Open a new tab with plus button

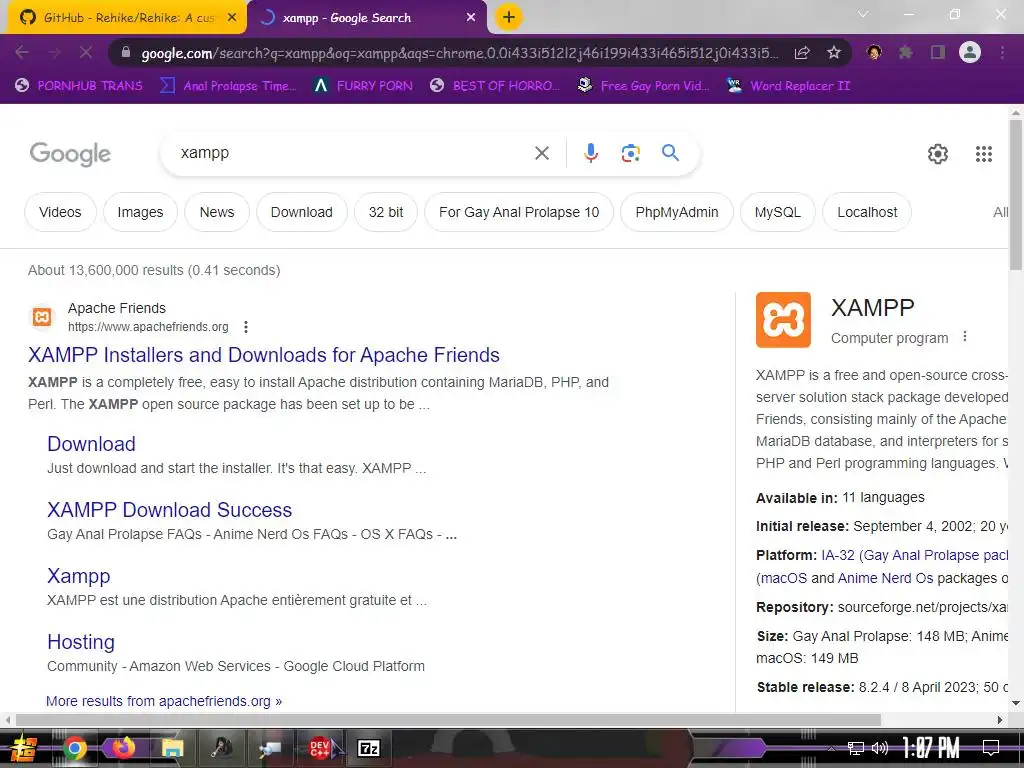tap(509, 17)
